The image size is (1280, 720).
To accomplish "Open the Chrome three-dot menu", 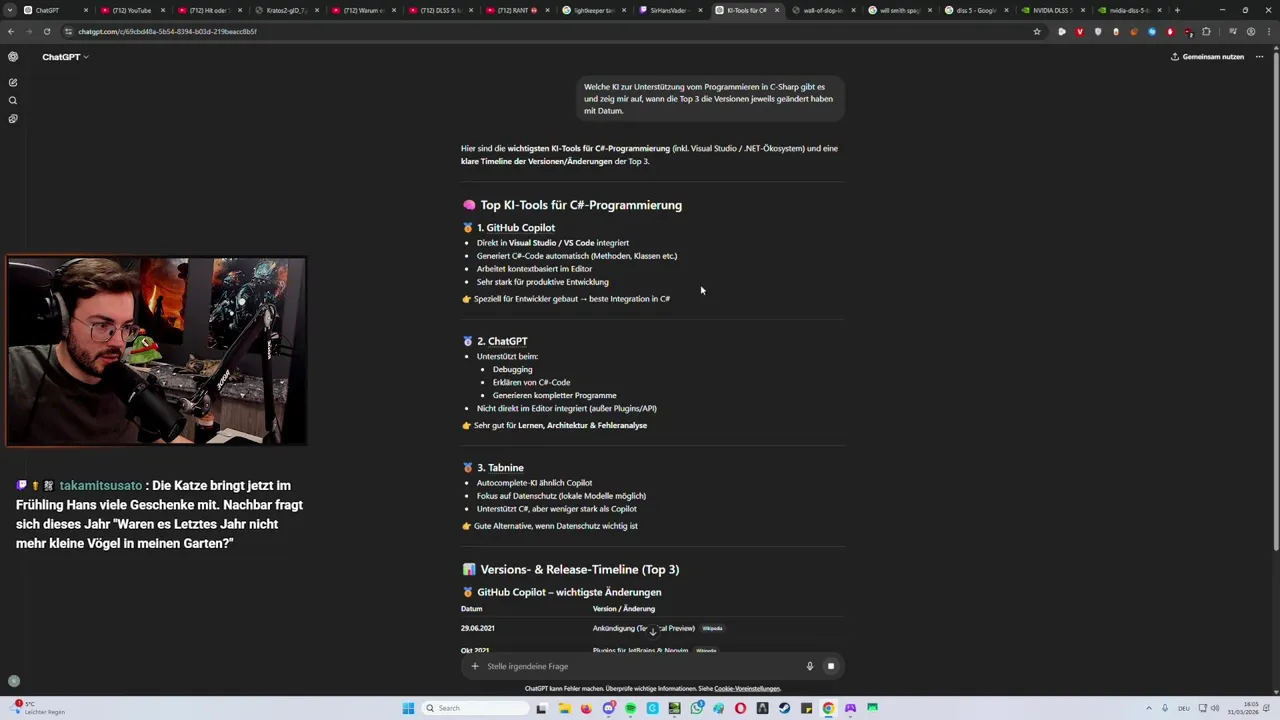I will coord(1269,31).
